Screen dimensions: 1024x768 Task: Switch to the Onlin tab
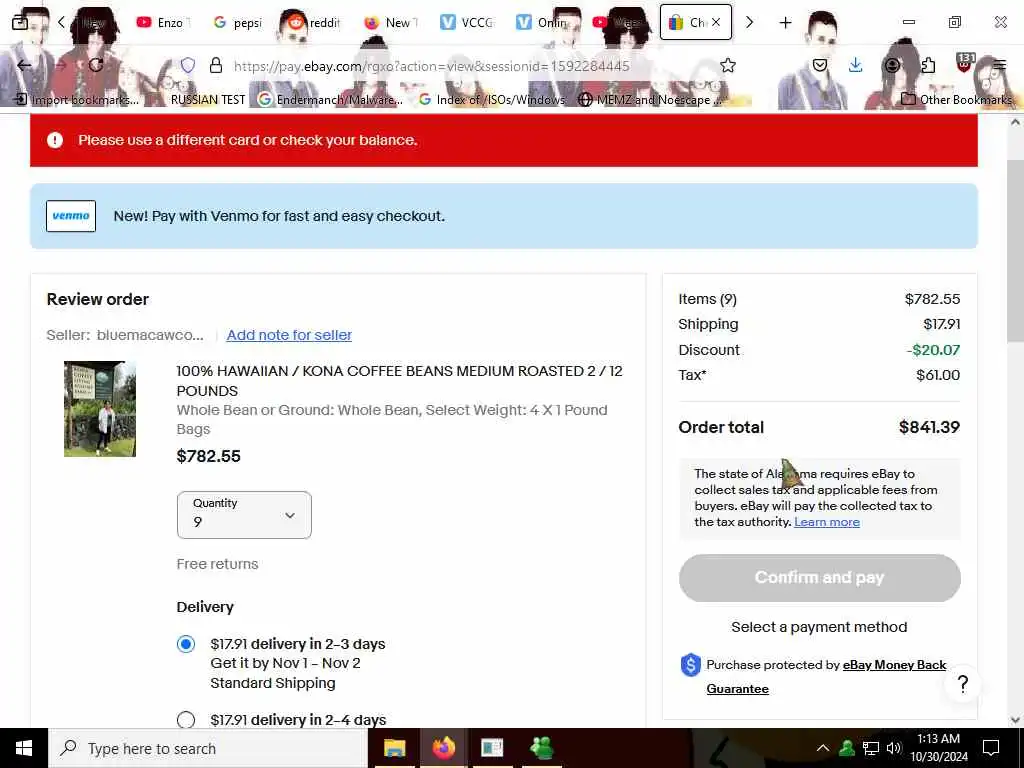click(542, 22)
